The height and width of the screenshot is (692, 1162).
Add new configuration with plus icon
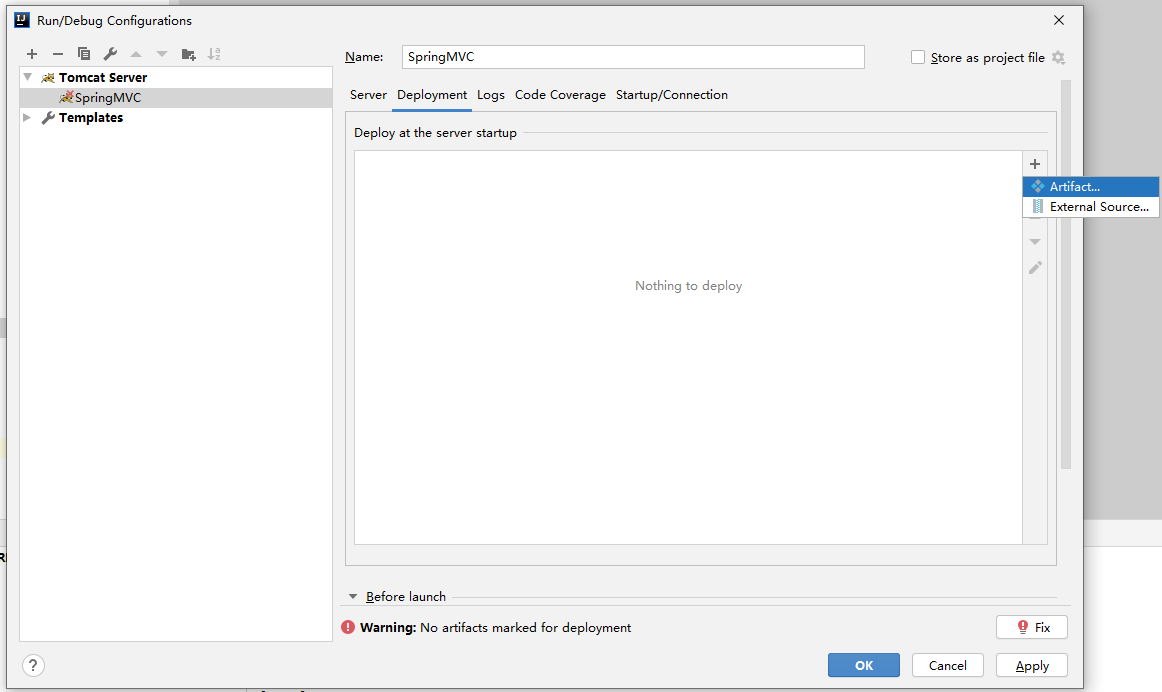[32, 54]
